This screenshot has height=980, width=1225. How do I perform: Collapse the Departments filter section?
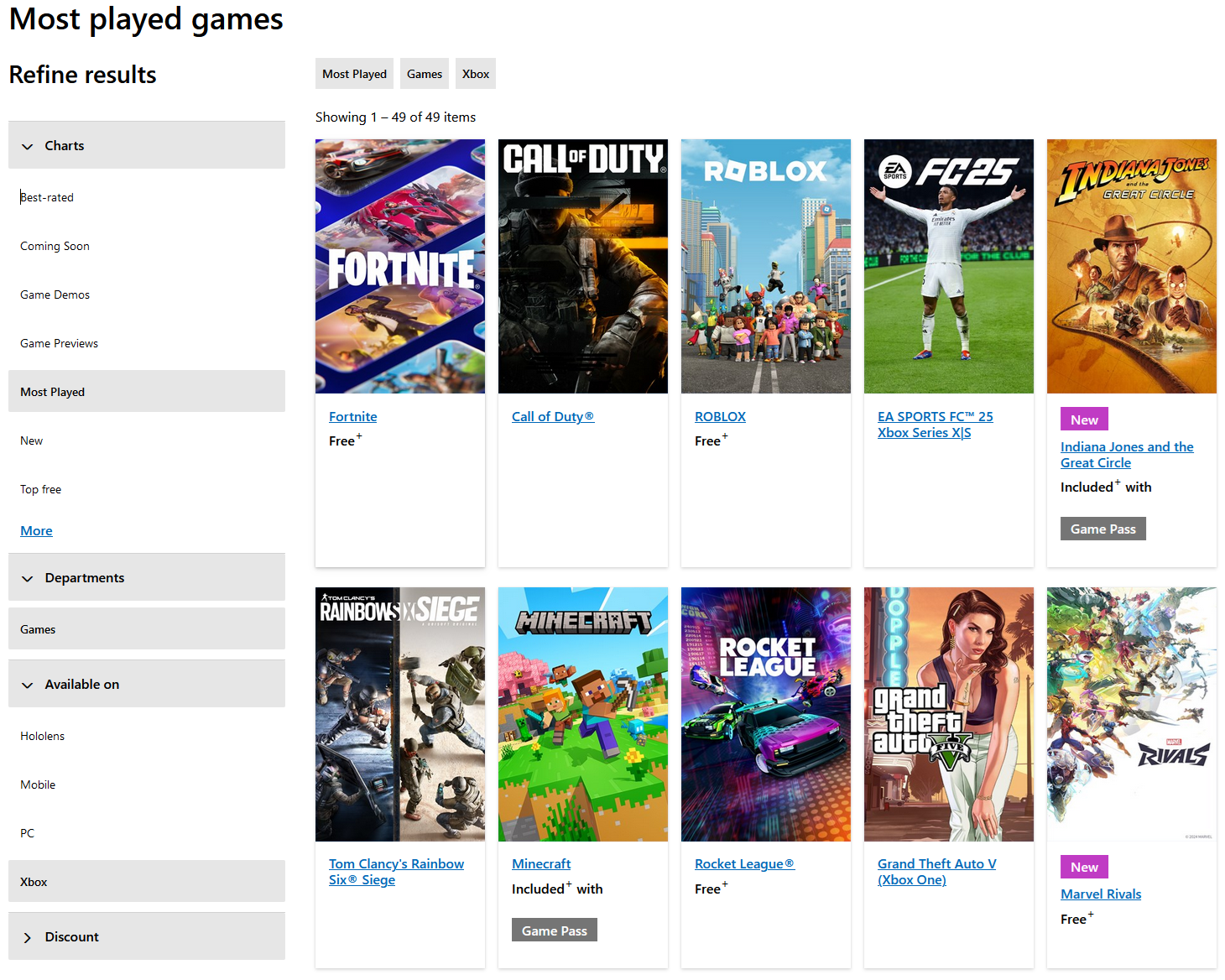coord(147,577)
